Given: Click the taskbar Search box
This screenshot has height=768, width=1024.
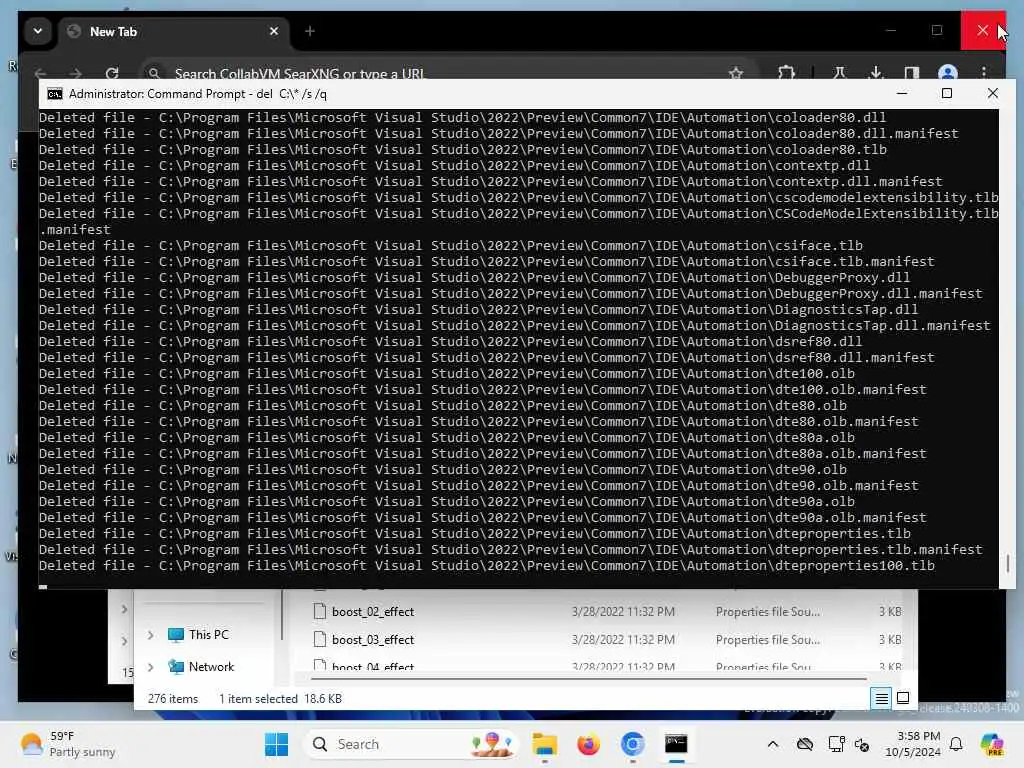Looking at the screenshot, I should (411, 744).
